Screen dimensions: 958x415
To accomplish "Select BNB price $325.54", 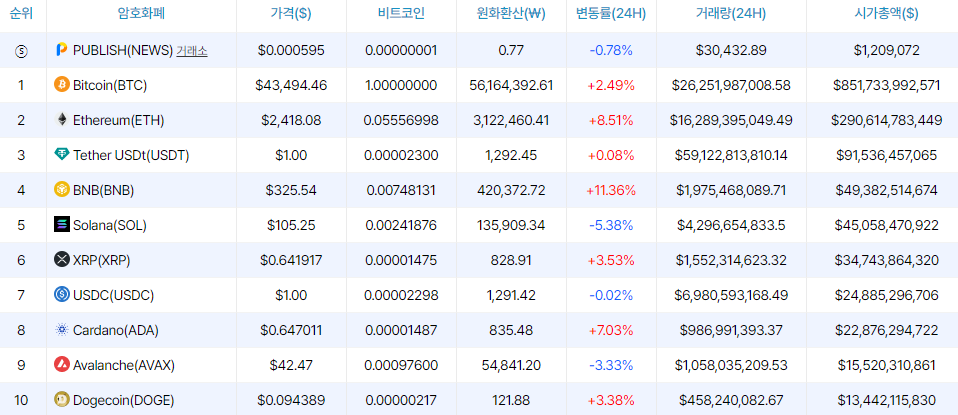I will pos(291,191).
